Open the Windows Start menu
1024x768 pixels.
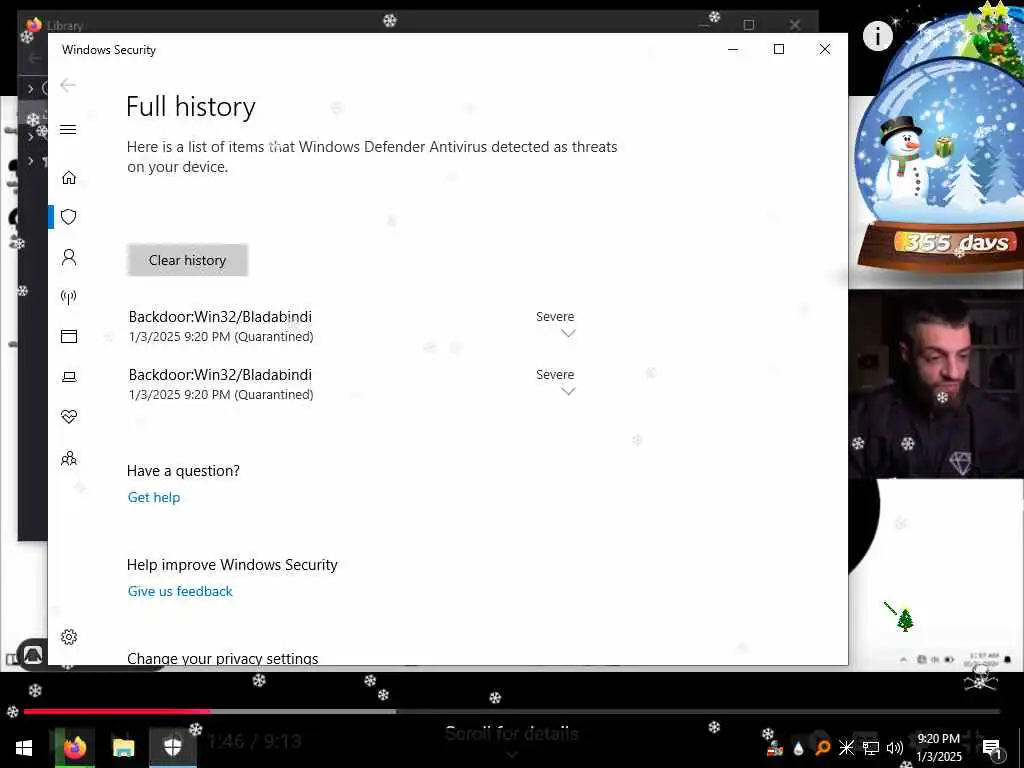point(24,747)
